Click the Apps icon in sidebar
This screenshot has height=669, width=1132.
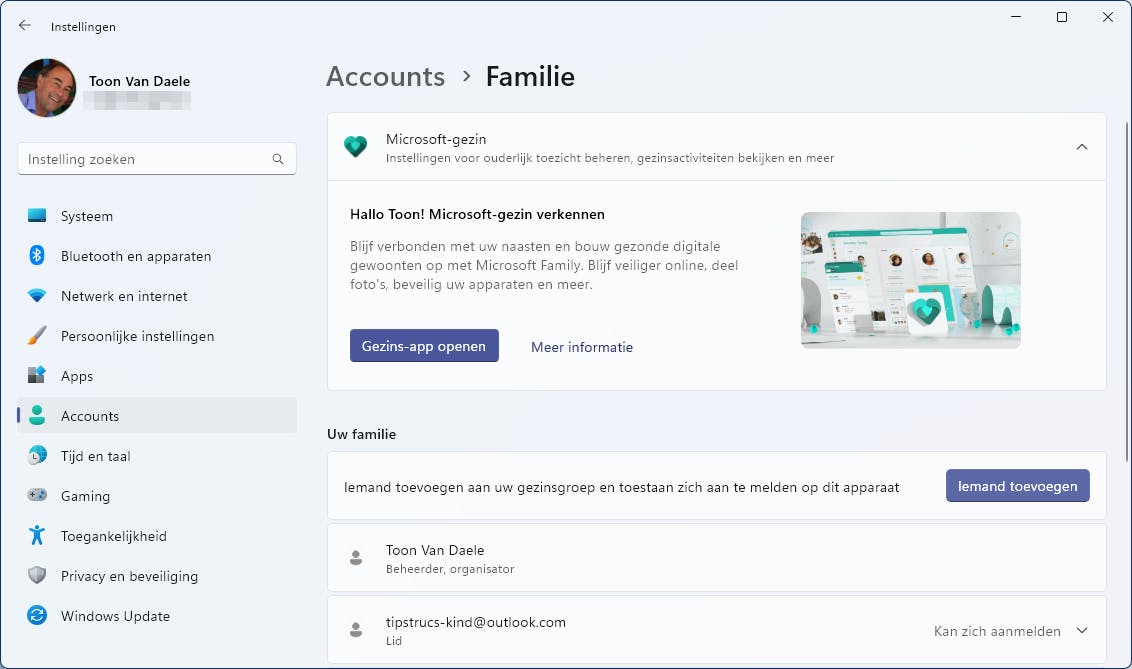point(37,376)
